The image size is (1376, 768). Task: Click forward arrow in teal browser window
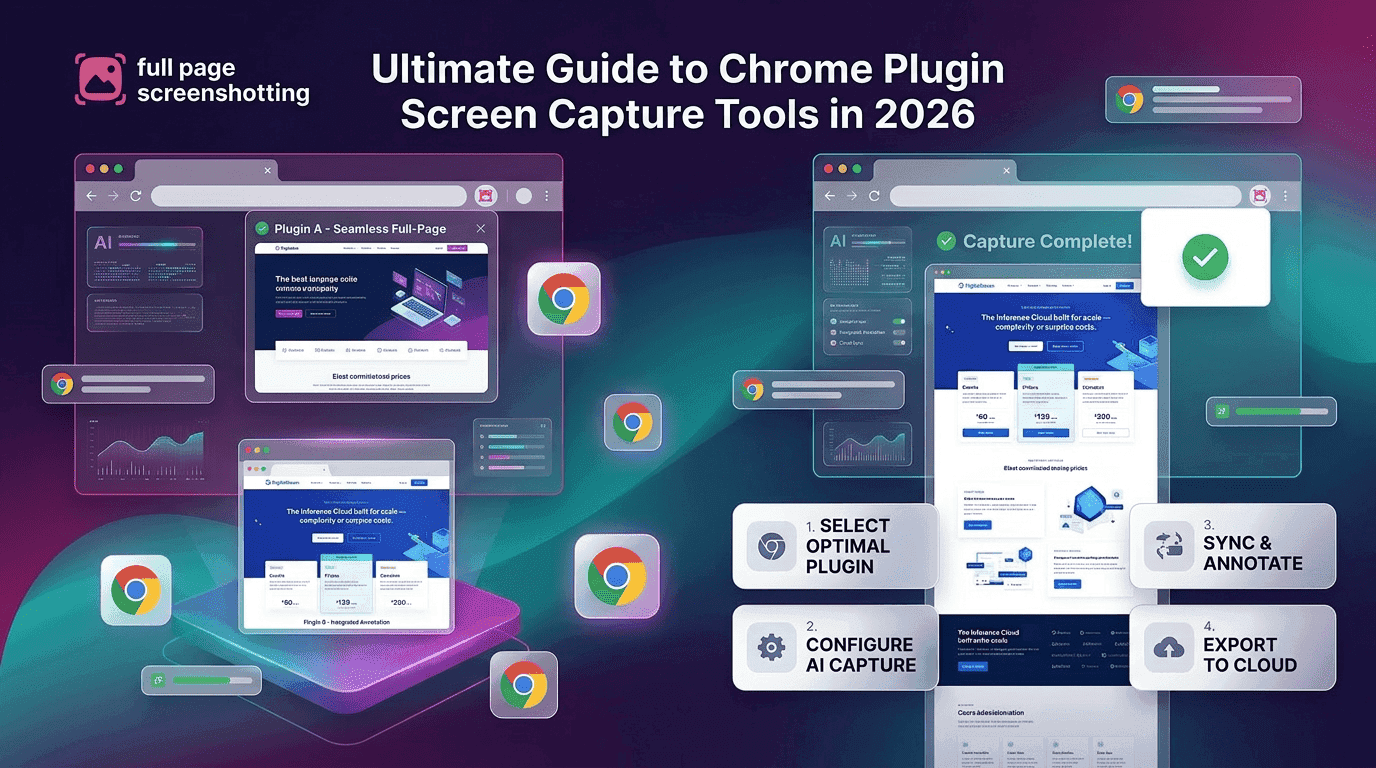click(x=852, y=196)
